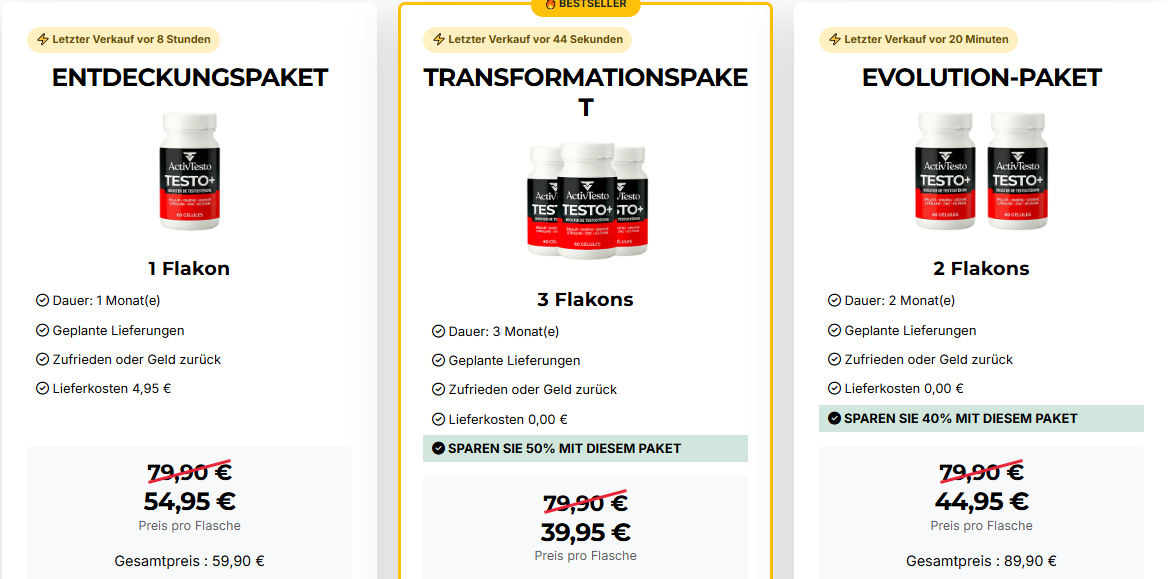
Task: Click the 'Sparen Sie 50% mit diesem Paket' banner
Action: click(586, 449)
